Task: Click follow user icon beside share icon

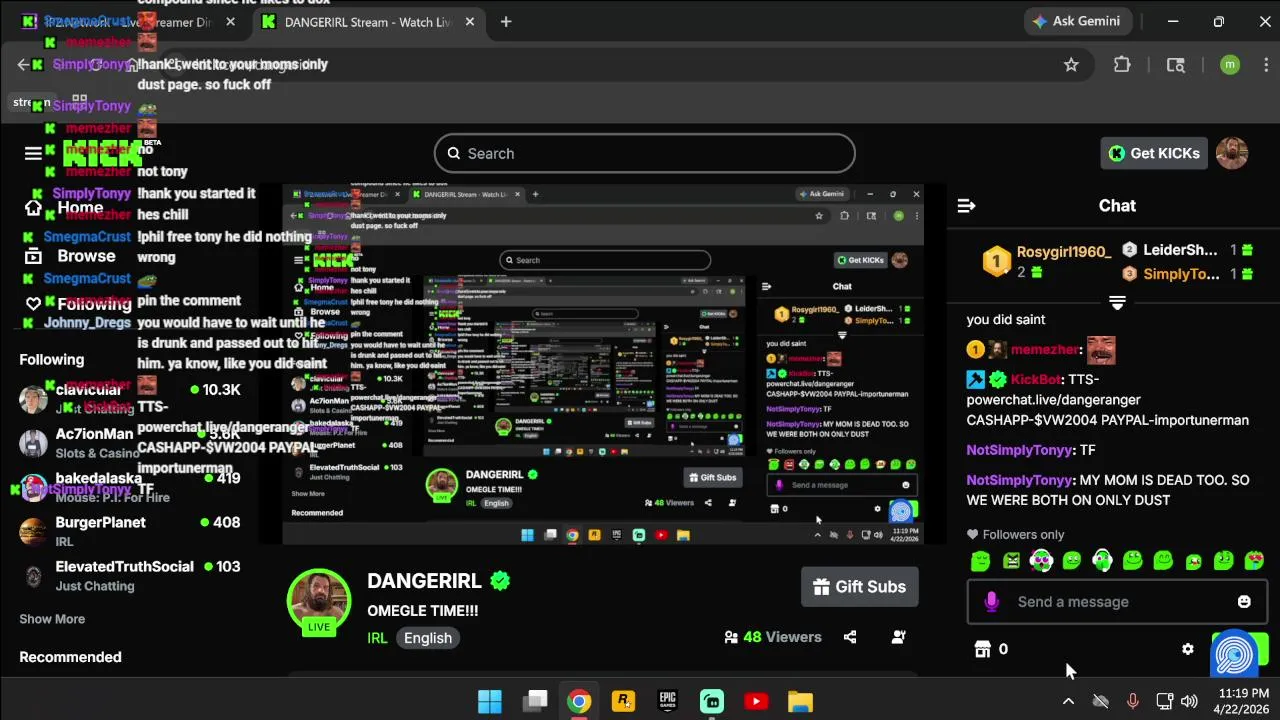Action: coord(898,637)
